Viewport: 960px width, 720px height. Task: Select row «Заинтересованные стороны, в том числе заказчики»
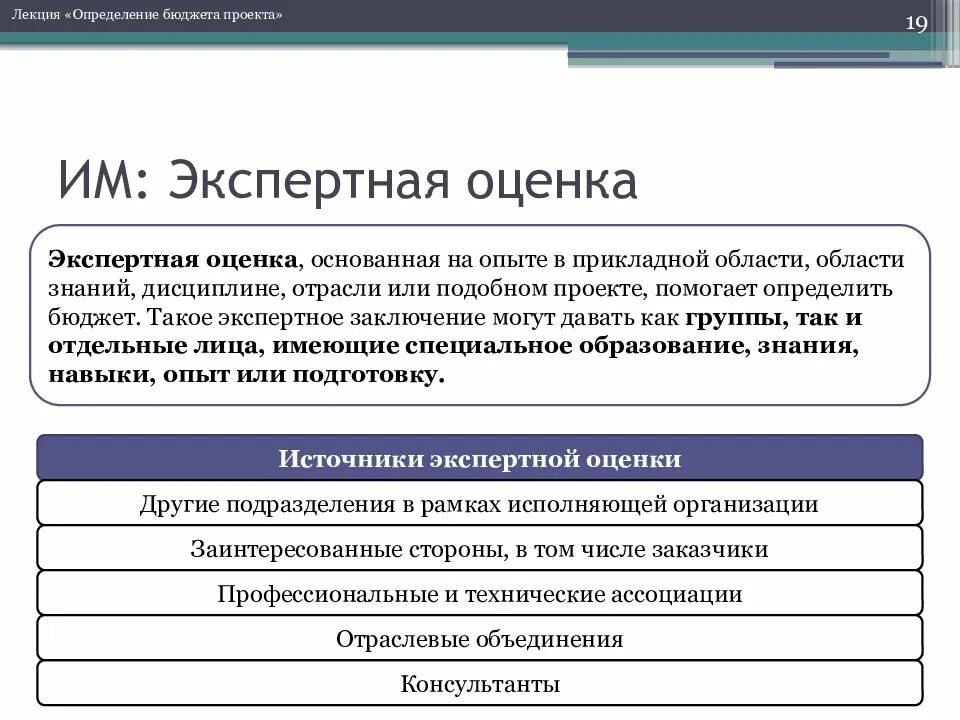(479, 549)
